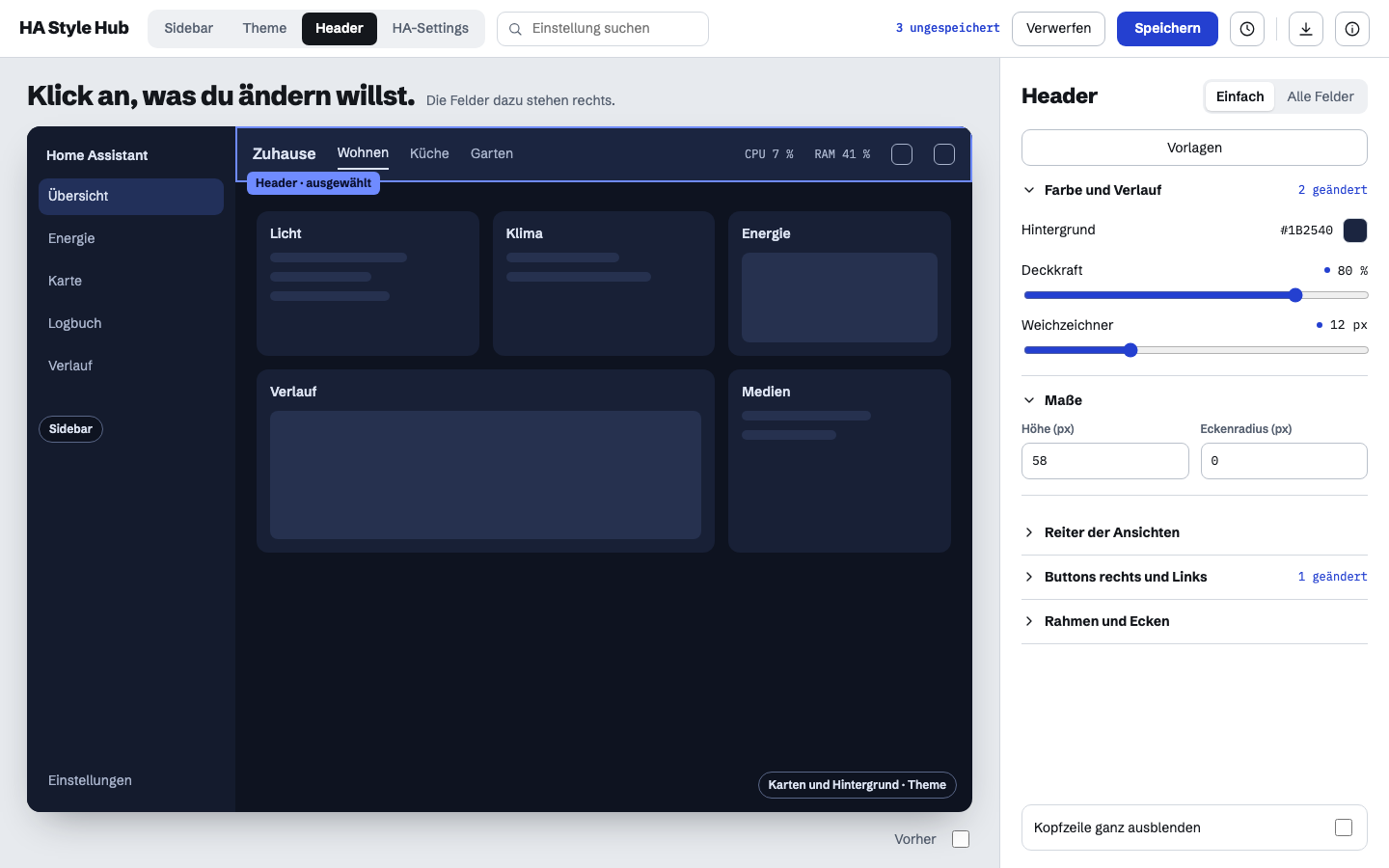Select Verlauf in preview sidebar
The image size is (1389, 868).
pos(131,366)
